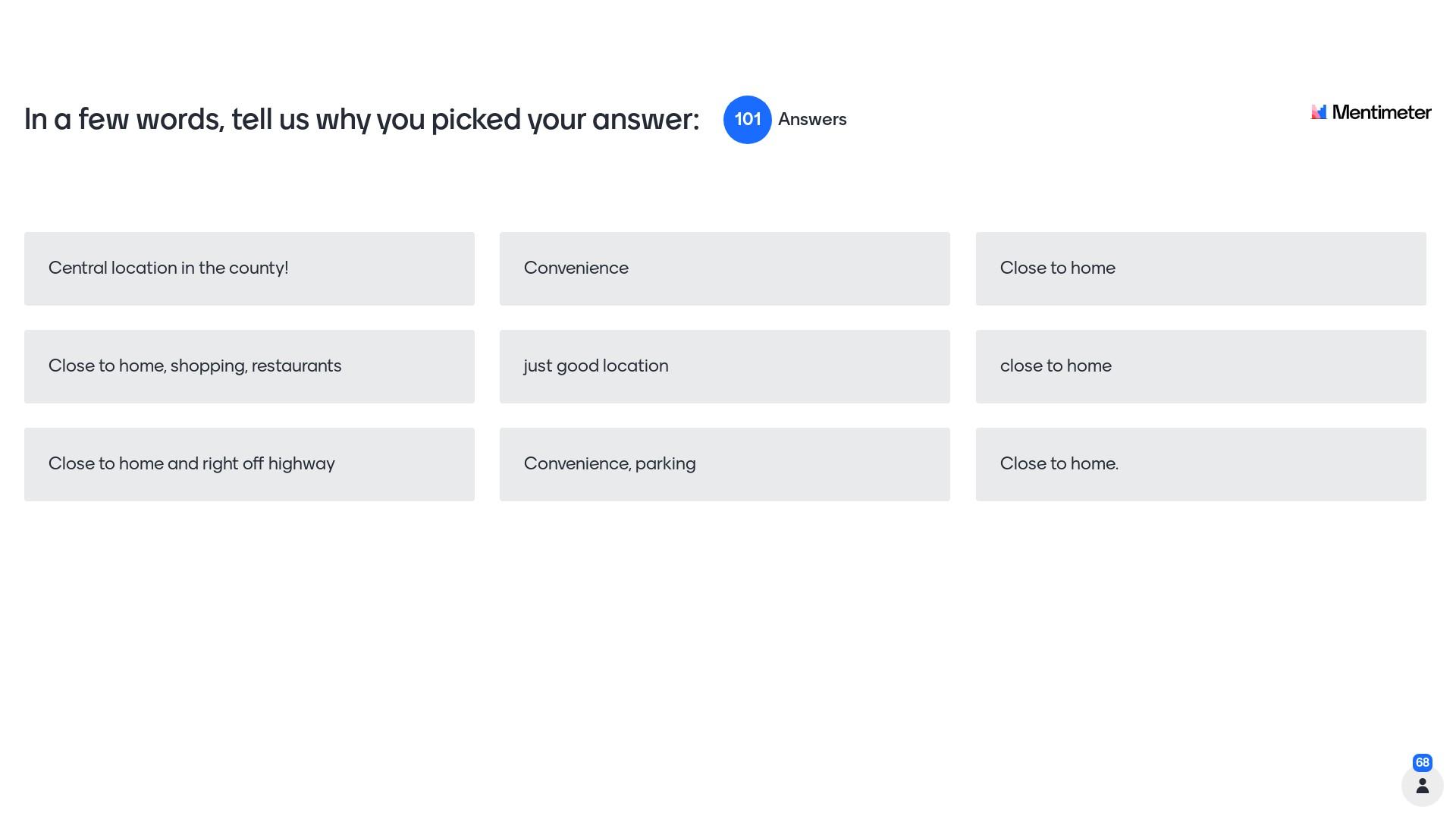Click the Mentimeter logo icon

(x=1319, y=112)
